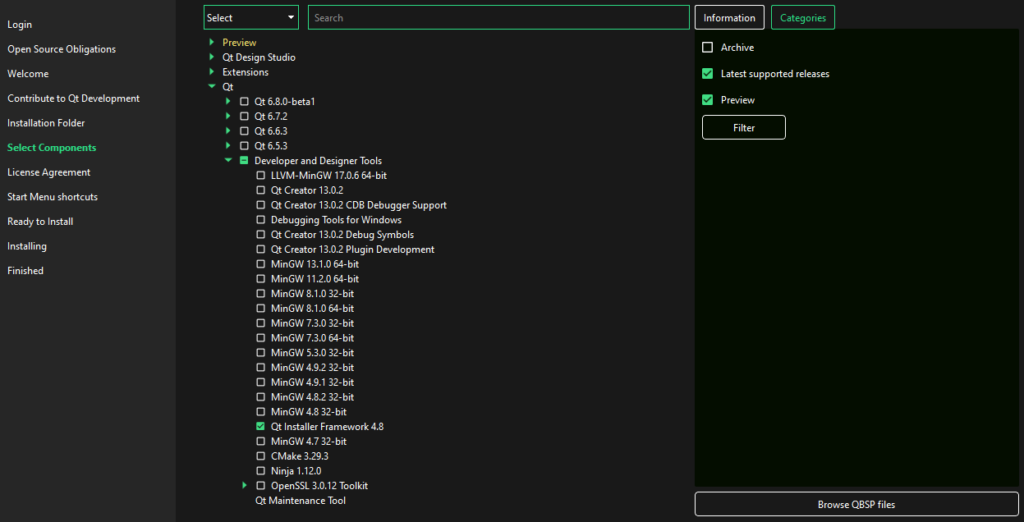Click into the Search field
The height and width of the screenshot is (522, 1024).
click(498, 18)
